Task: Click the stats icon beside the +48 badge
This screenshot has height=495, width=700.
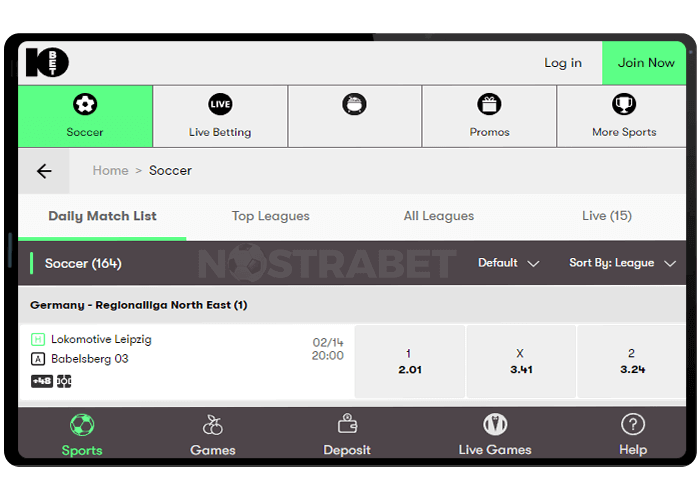Action: 64,381
